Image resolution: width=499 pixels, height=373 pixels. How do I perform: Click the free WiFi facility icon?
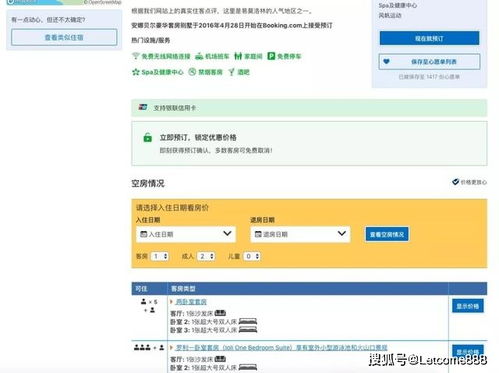pos(135,56)
